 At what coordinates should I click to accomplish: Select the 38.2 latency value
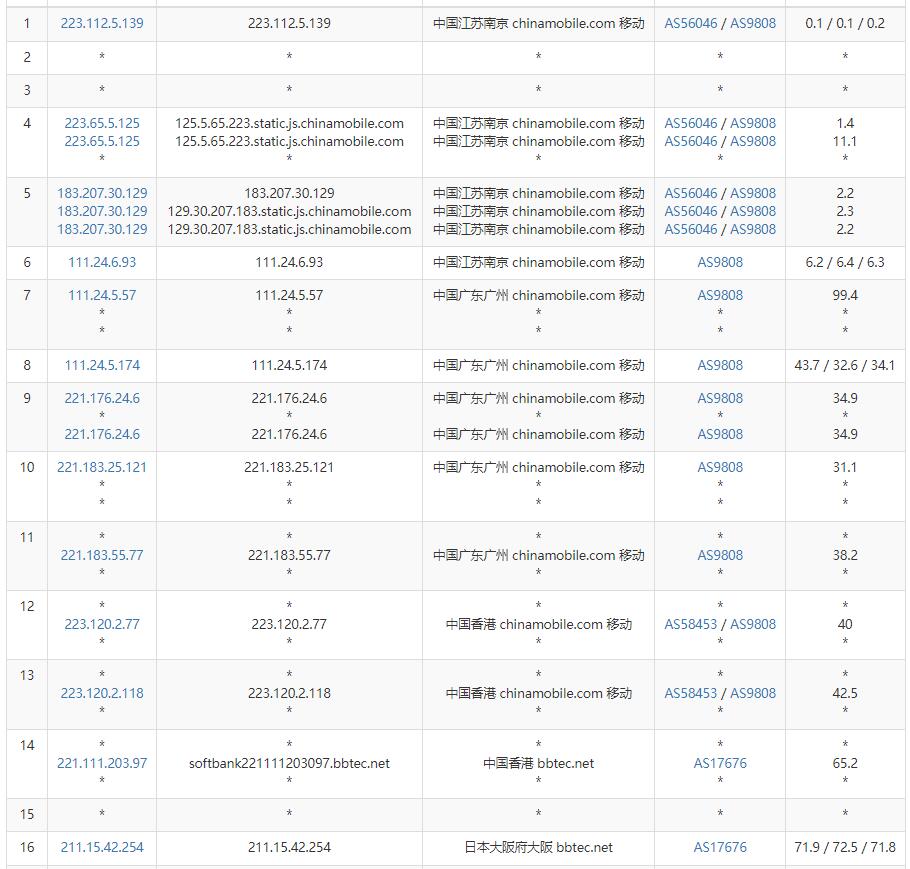point(844,555)
